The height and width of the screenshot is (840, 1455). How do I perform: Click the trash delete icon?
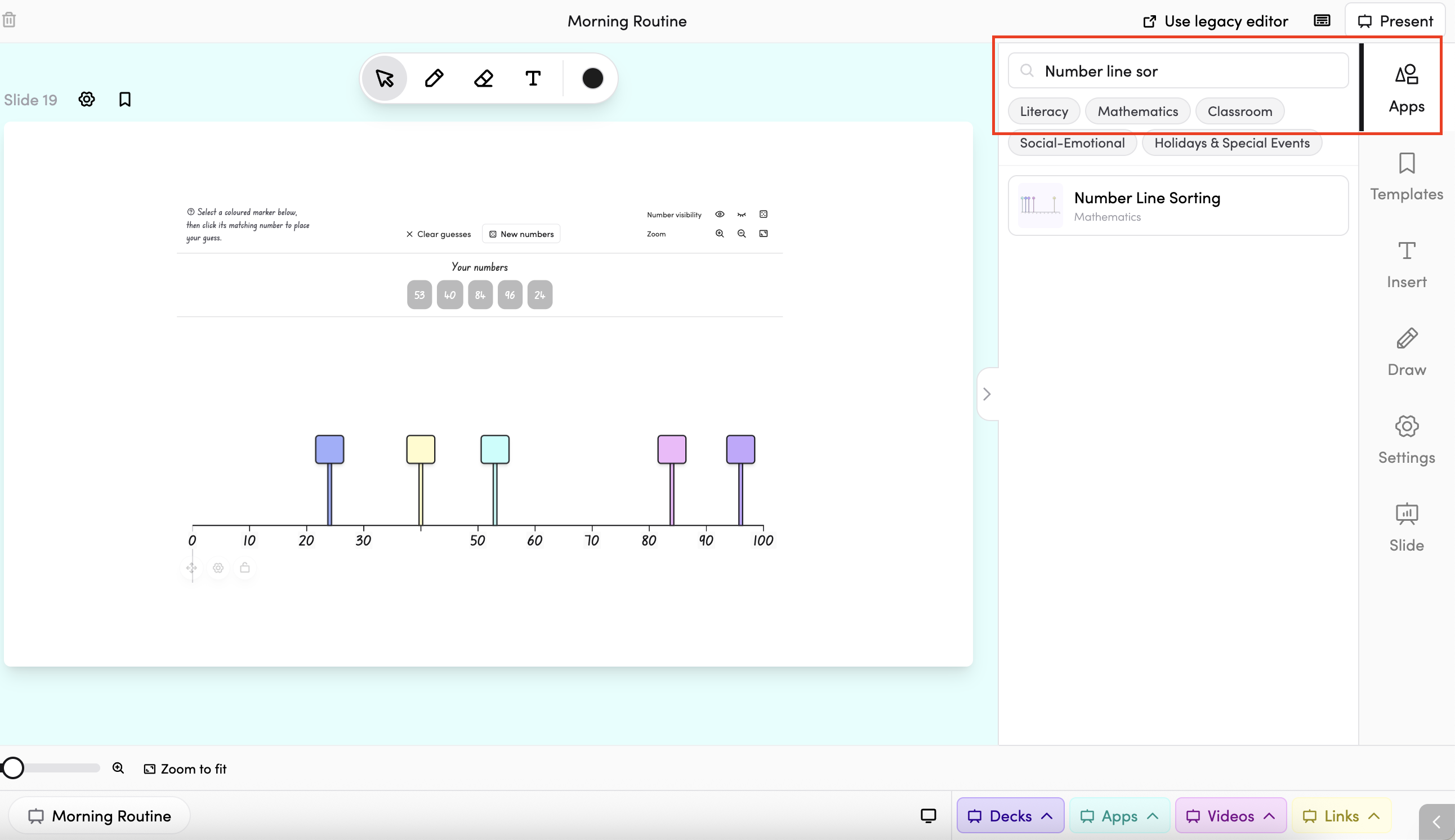(x=9, y=20)
